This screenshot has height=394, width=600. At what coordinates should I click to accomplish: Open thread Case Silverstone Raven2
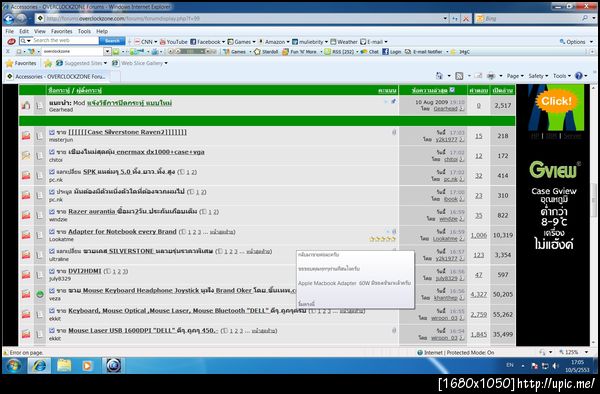click(127, 132)
